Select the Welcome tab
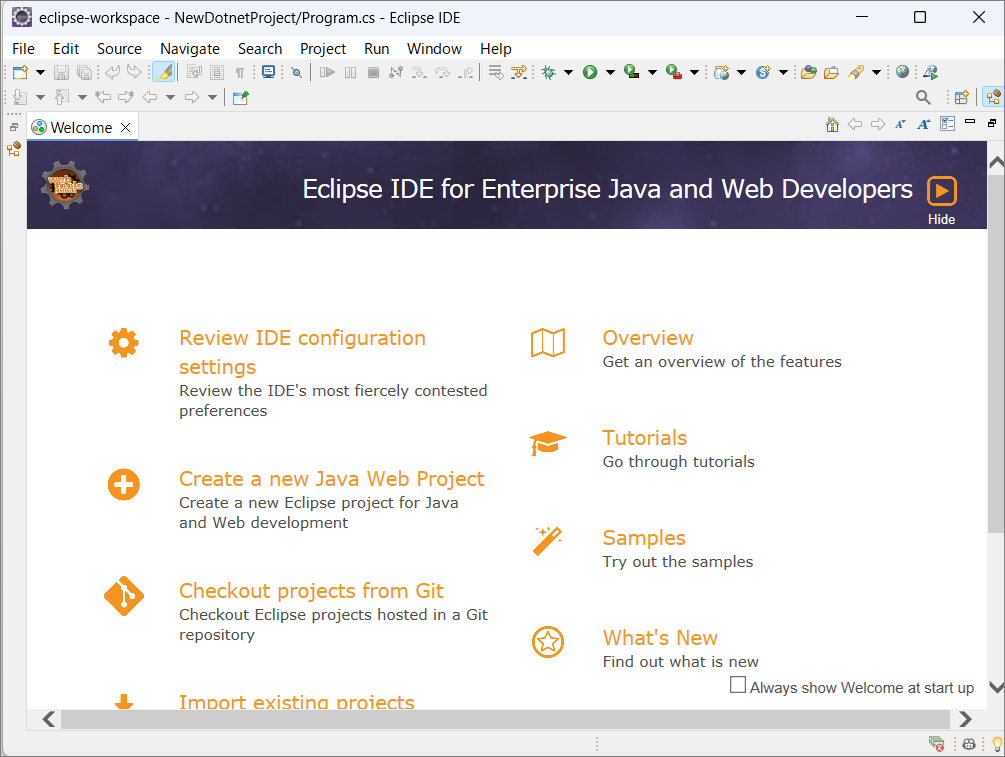Screen dimensions: 1005x757 click(x=81, y=128)
